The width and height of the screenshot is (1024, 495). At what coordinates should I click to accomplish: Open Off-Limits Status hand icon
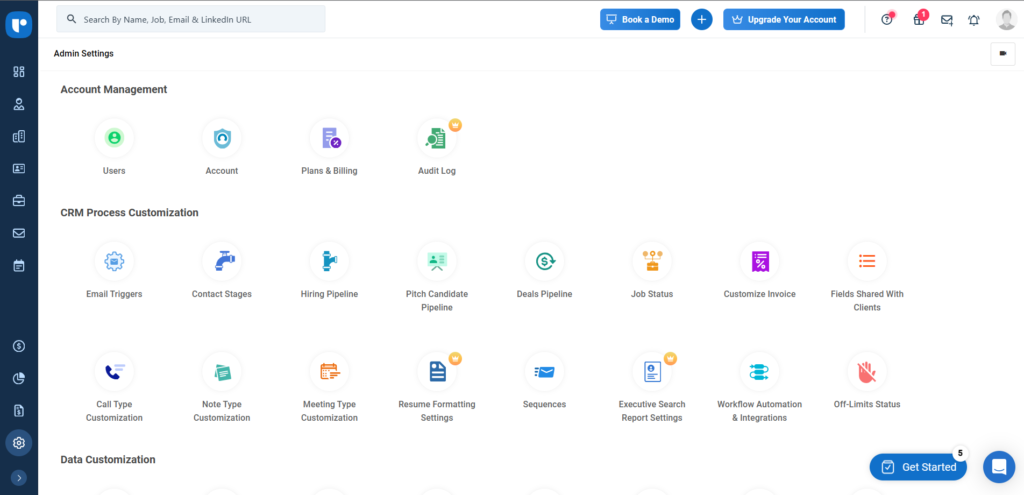[x=867, y=372]
